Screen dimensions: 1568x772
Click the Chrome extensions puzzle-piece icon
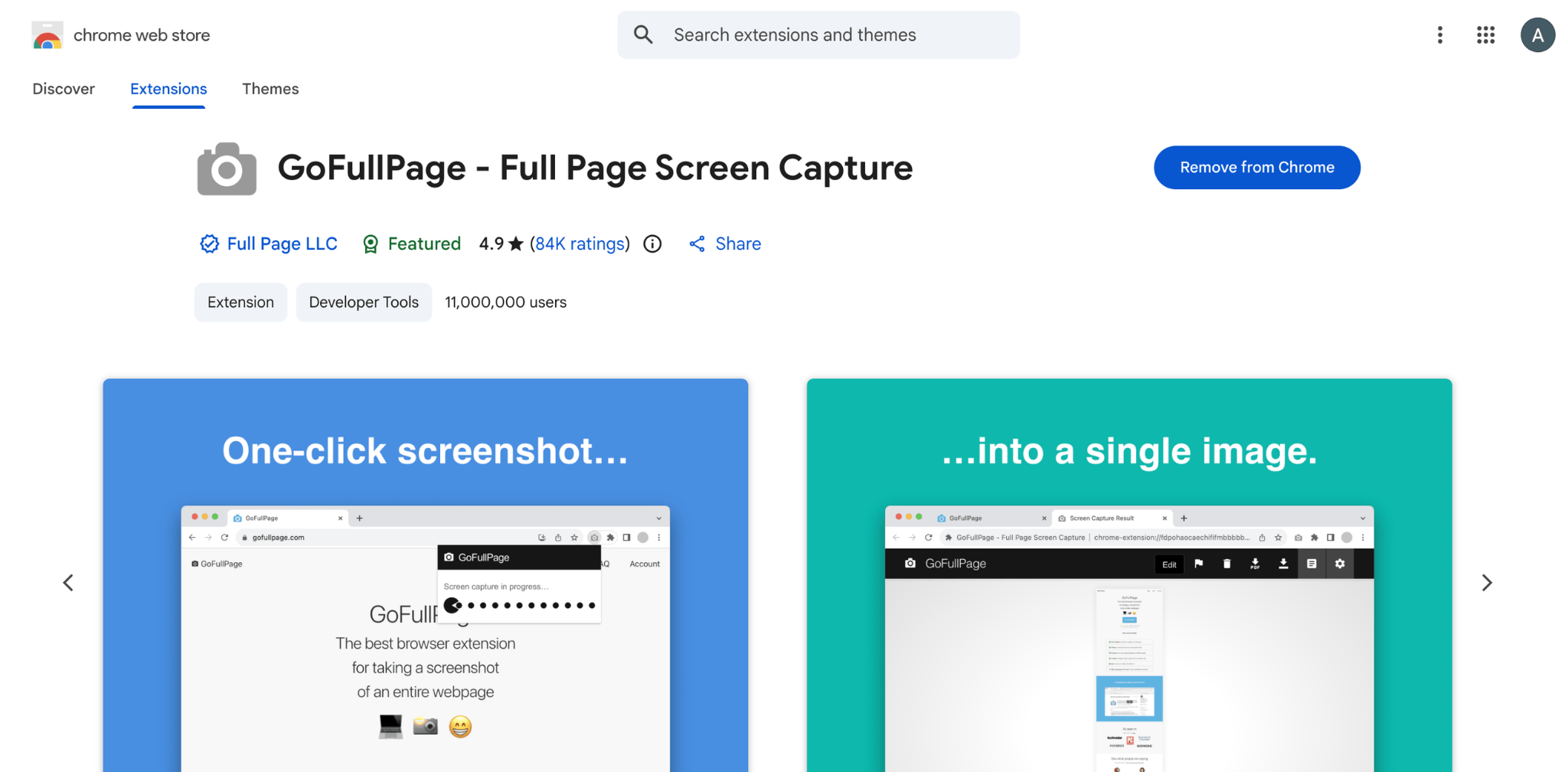[x=611, y=538]
